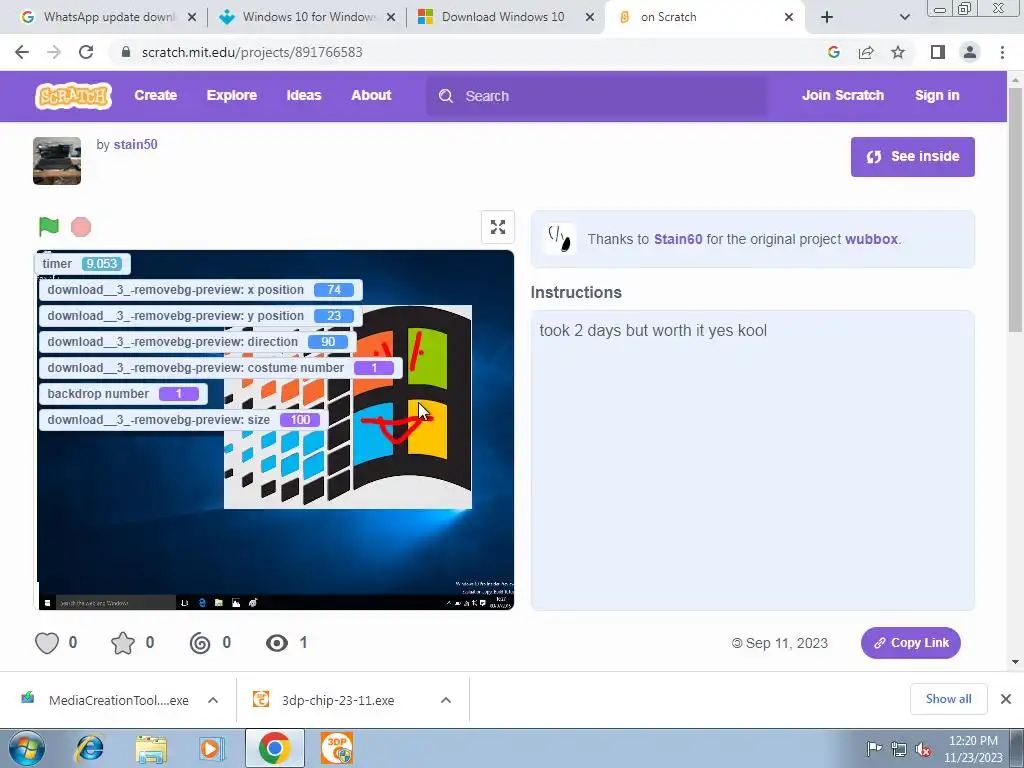The height and width of the screenshot is (768, 1024).
Task: Open options for MediaCreationTool download
Action: [x=213, y=700]
